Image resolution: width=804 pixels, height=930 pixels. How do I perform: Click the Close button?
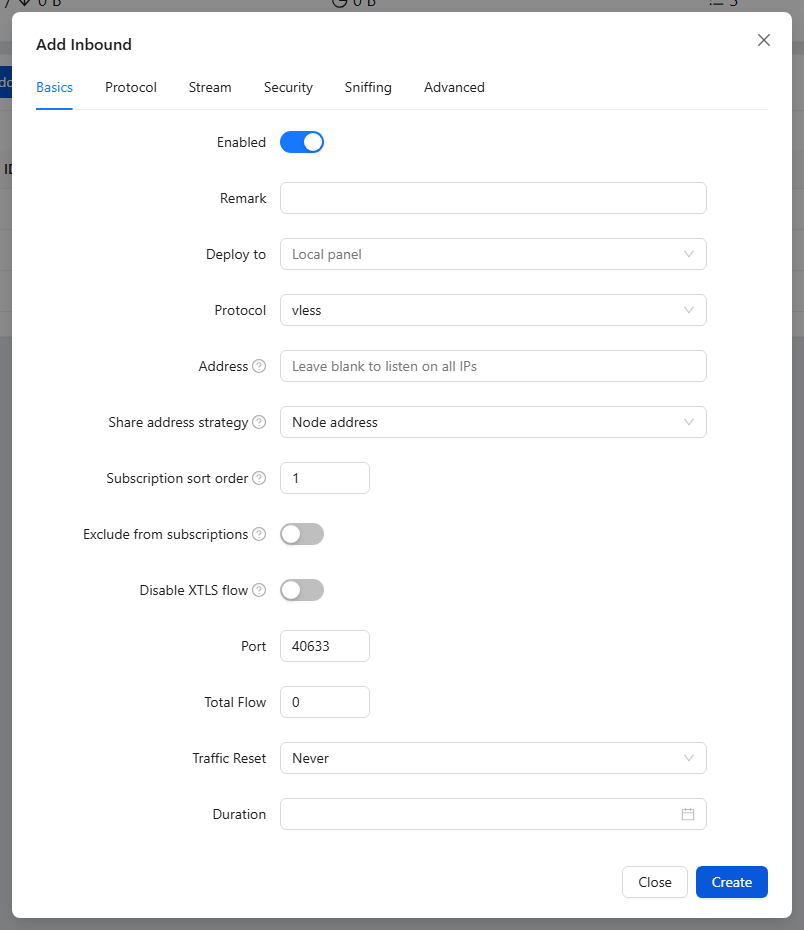655,882
